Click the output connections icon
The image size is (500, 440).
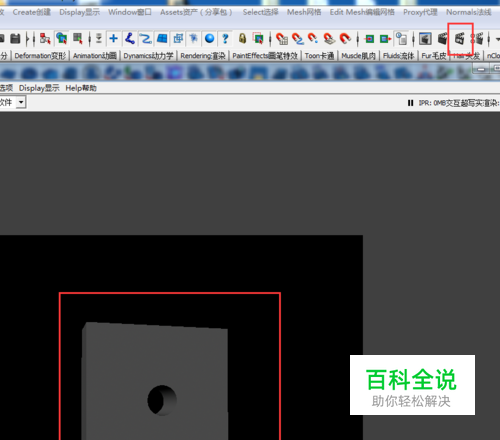pyautogui.click(x=385, y=39)
